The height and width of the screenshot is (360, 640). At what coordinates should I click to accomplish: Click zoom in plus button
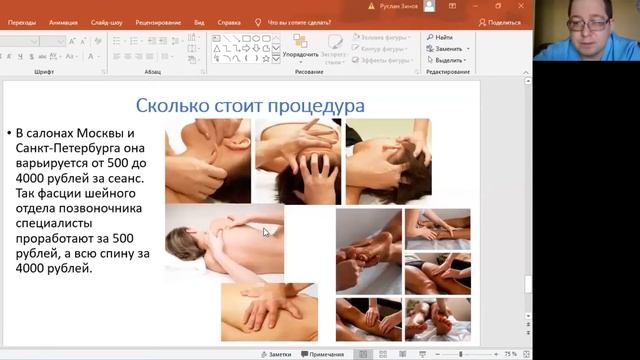(x=496, y=354)
